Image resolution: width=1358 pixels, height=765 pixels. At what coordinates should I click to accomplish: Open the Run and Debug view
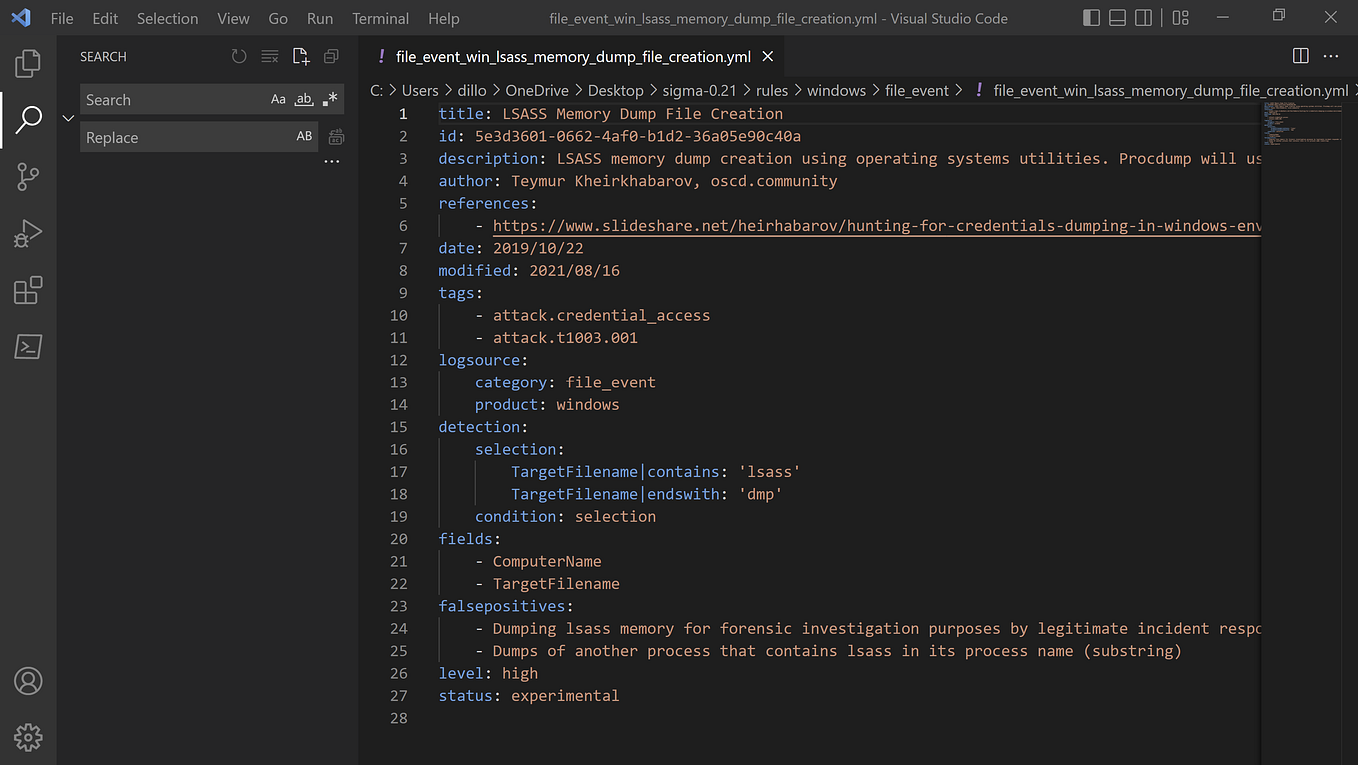point(27,232)
